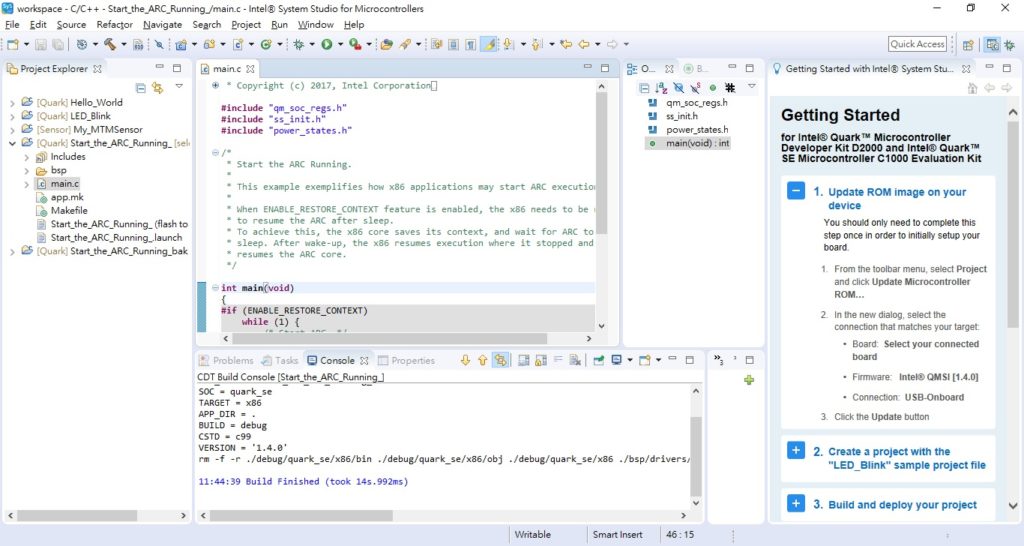
Task: Open the Run menu
Action: point(280,25)
